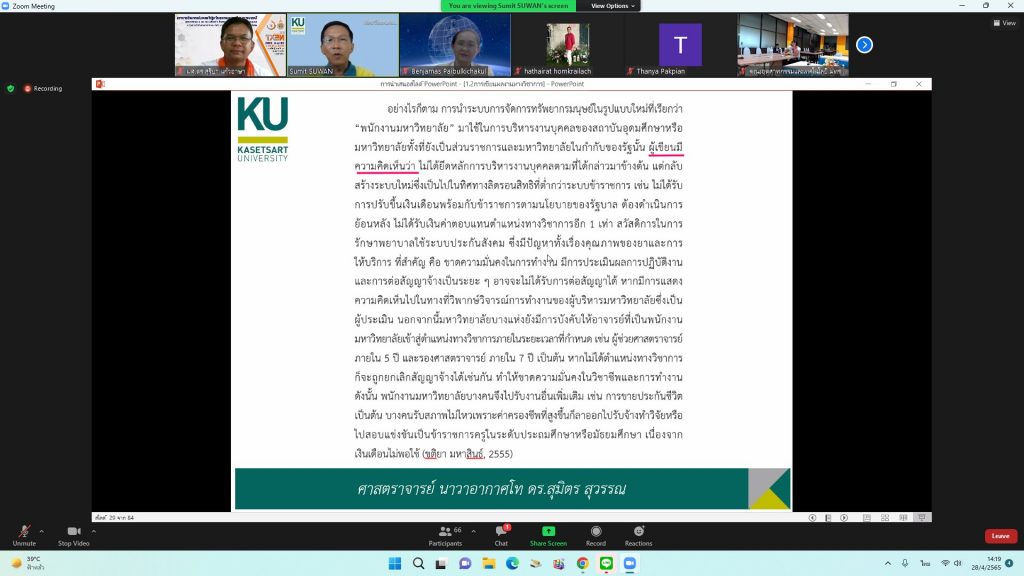Click the green encryption shield icon
Image resolution: width=1024 pixels, height=576 pixels.
(x=11, y=88)
